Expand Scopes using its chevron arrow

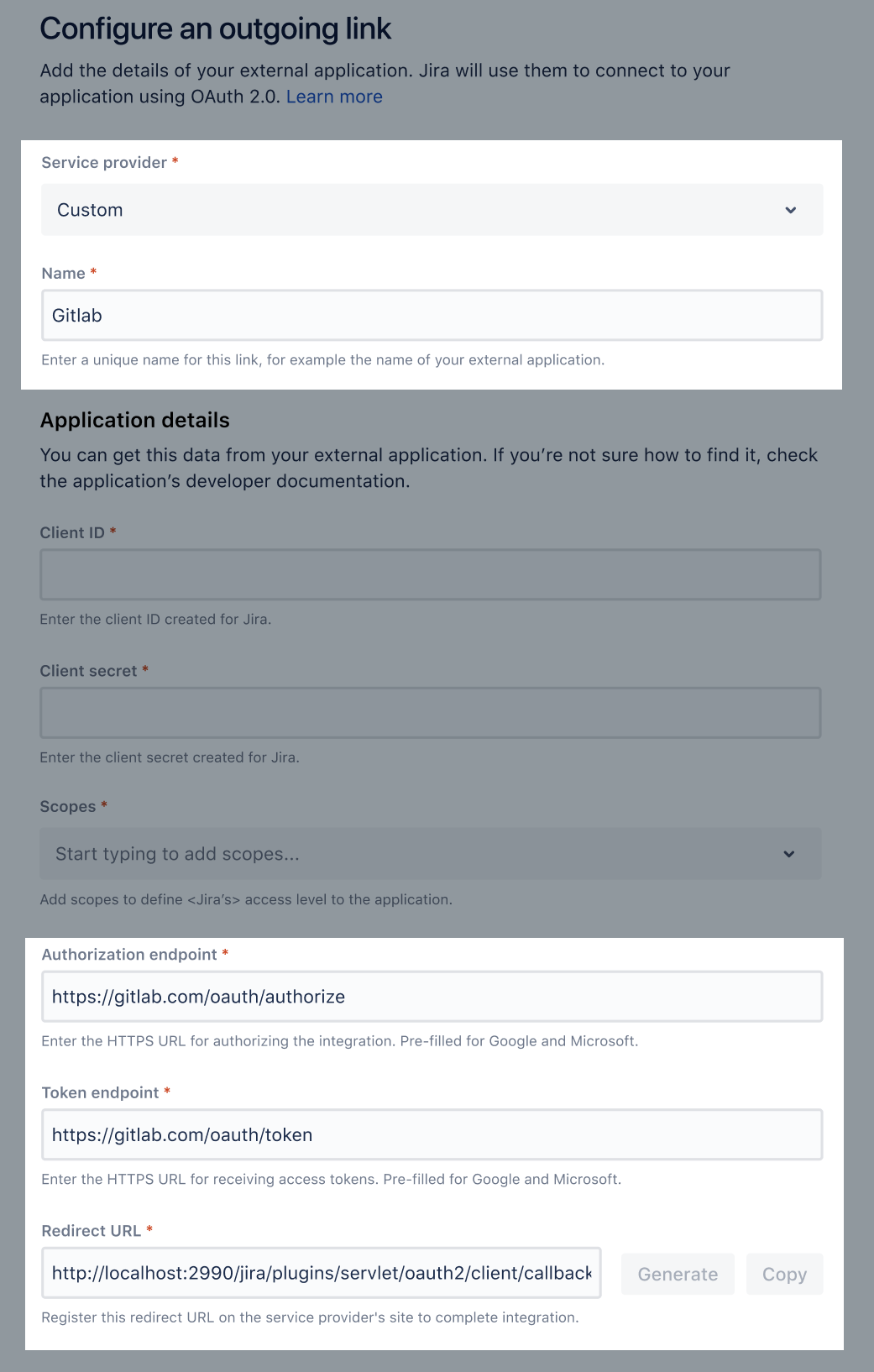[x=788, y=854]
